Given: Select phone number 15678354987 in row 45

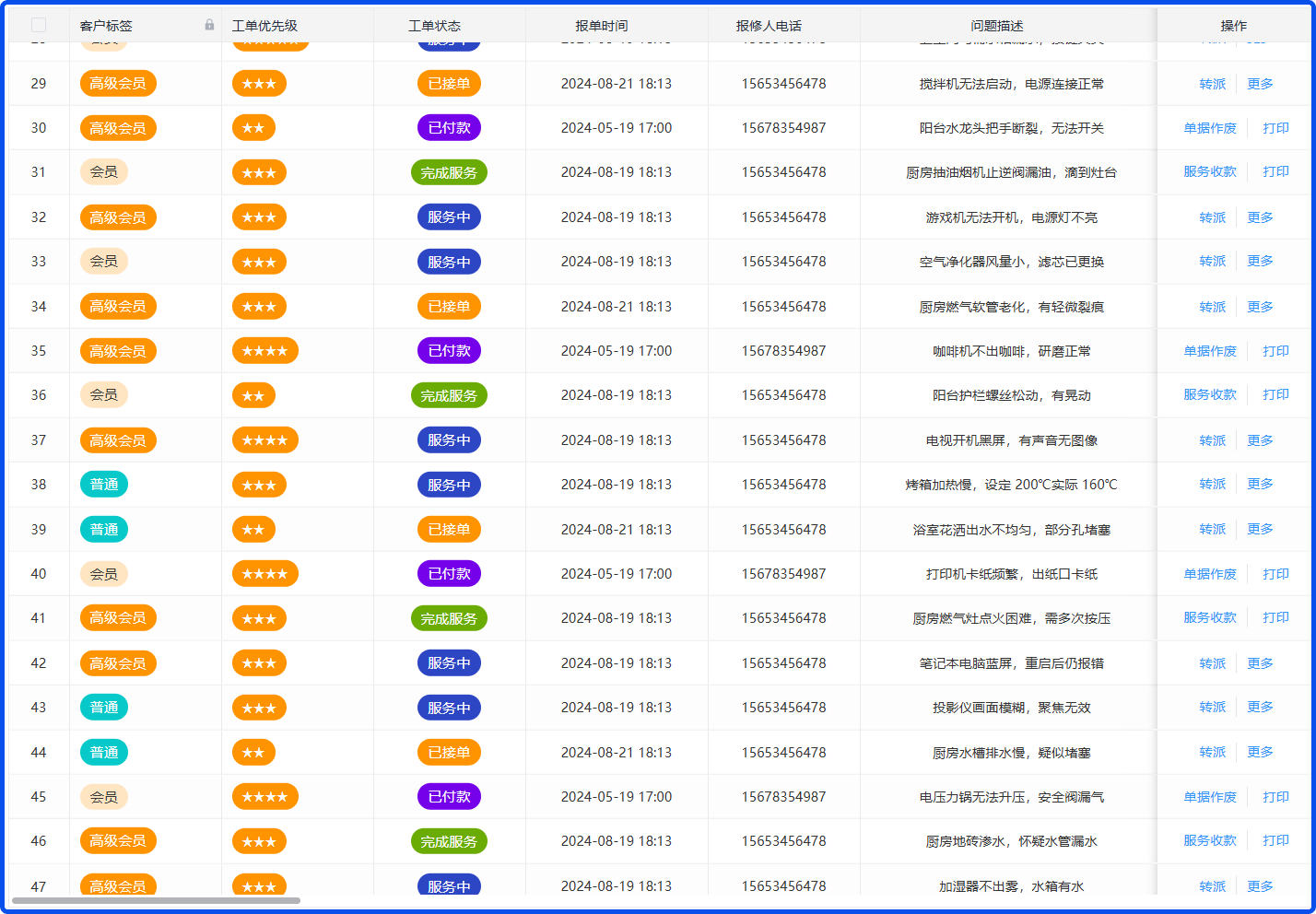Looking at the screenshot, I should point(783,797).
